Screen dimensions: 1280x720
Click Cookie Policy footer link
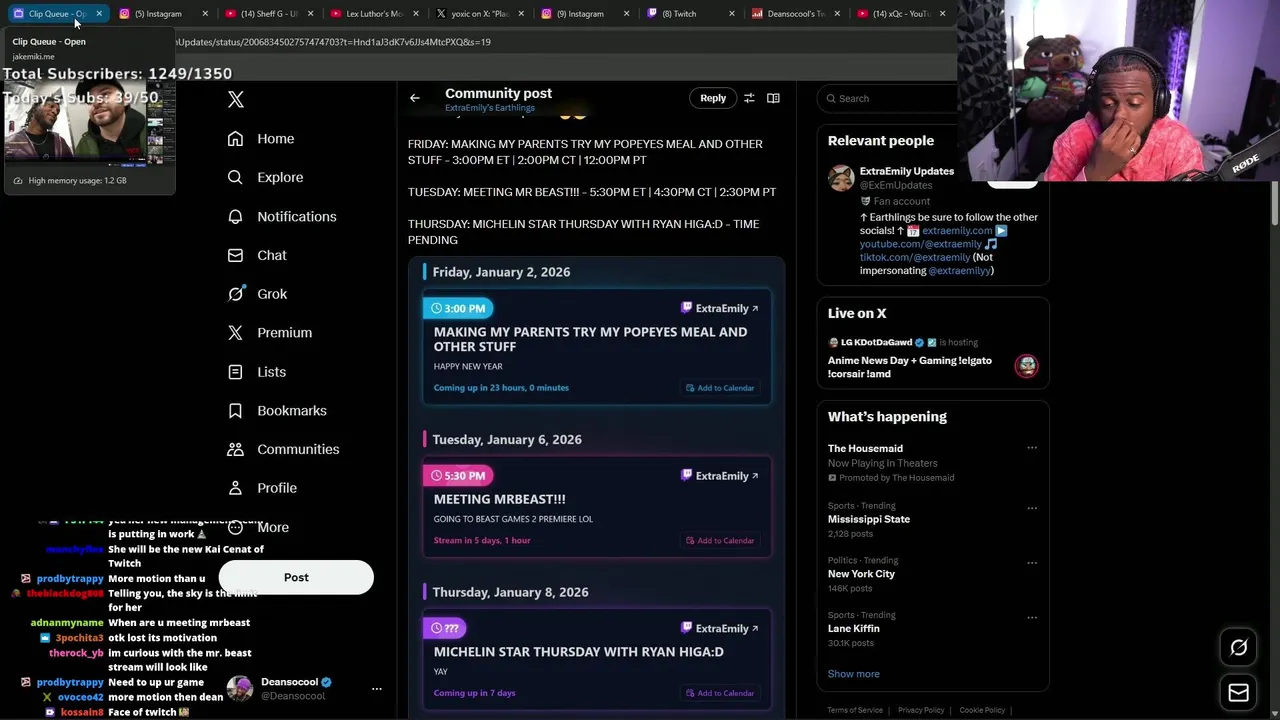tap(982, 710)
